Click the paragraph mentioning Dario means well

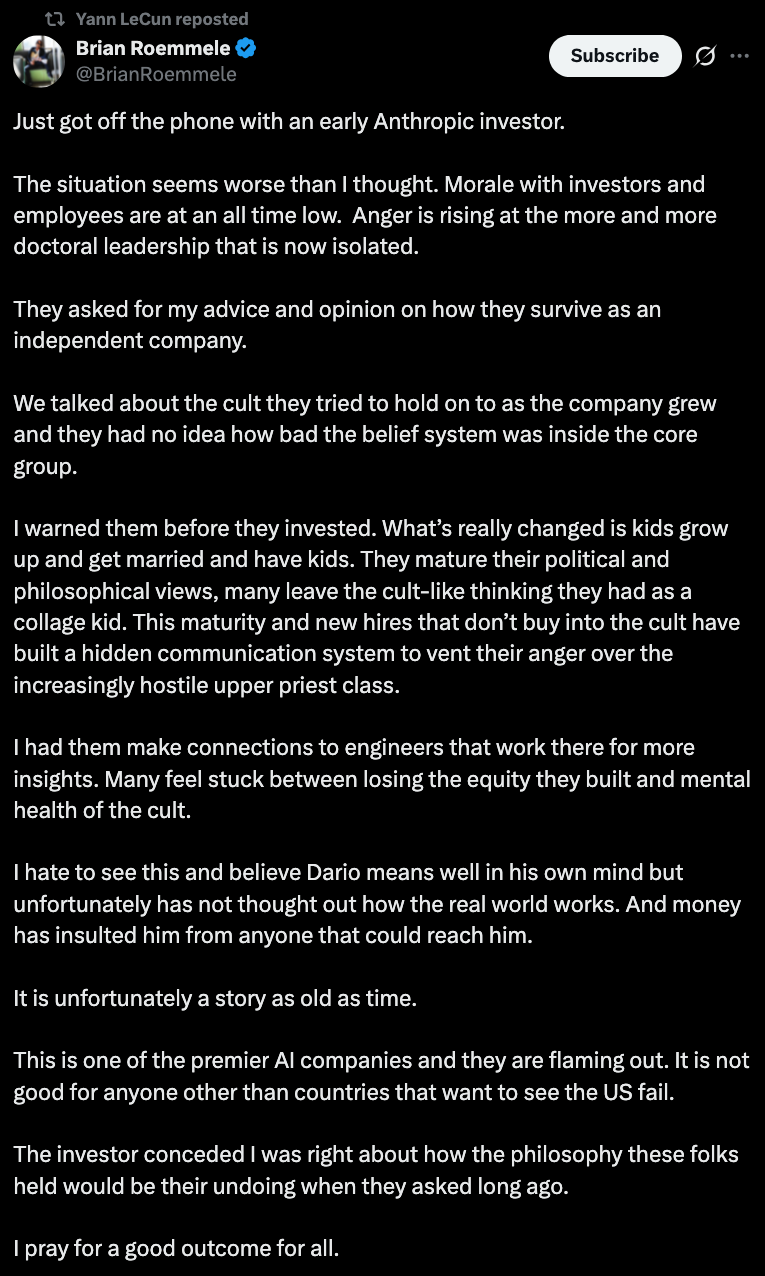(x=377, y=904)
